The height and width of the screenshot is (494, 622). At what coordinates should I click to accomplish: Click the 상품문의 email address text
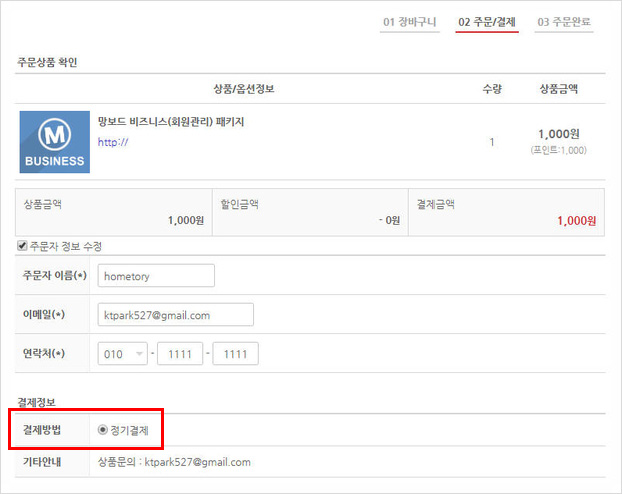point(198,462)
